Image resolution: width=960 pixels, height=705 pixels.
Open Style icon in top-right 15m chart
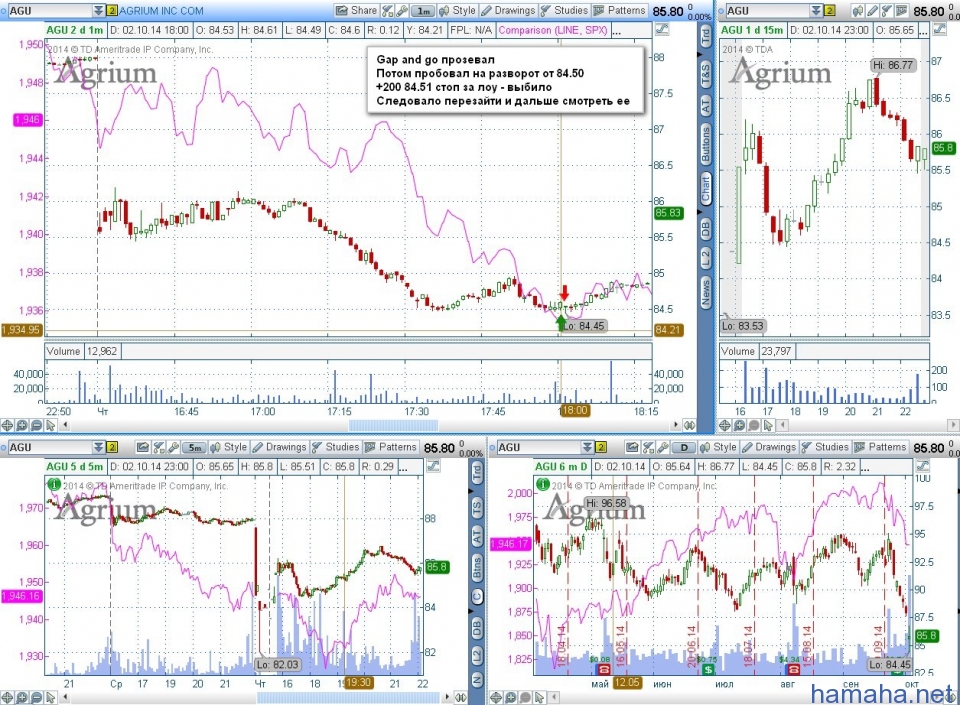(859, 10)
